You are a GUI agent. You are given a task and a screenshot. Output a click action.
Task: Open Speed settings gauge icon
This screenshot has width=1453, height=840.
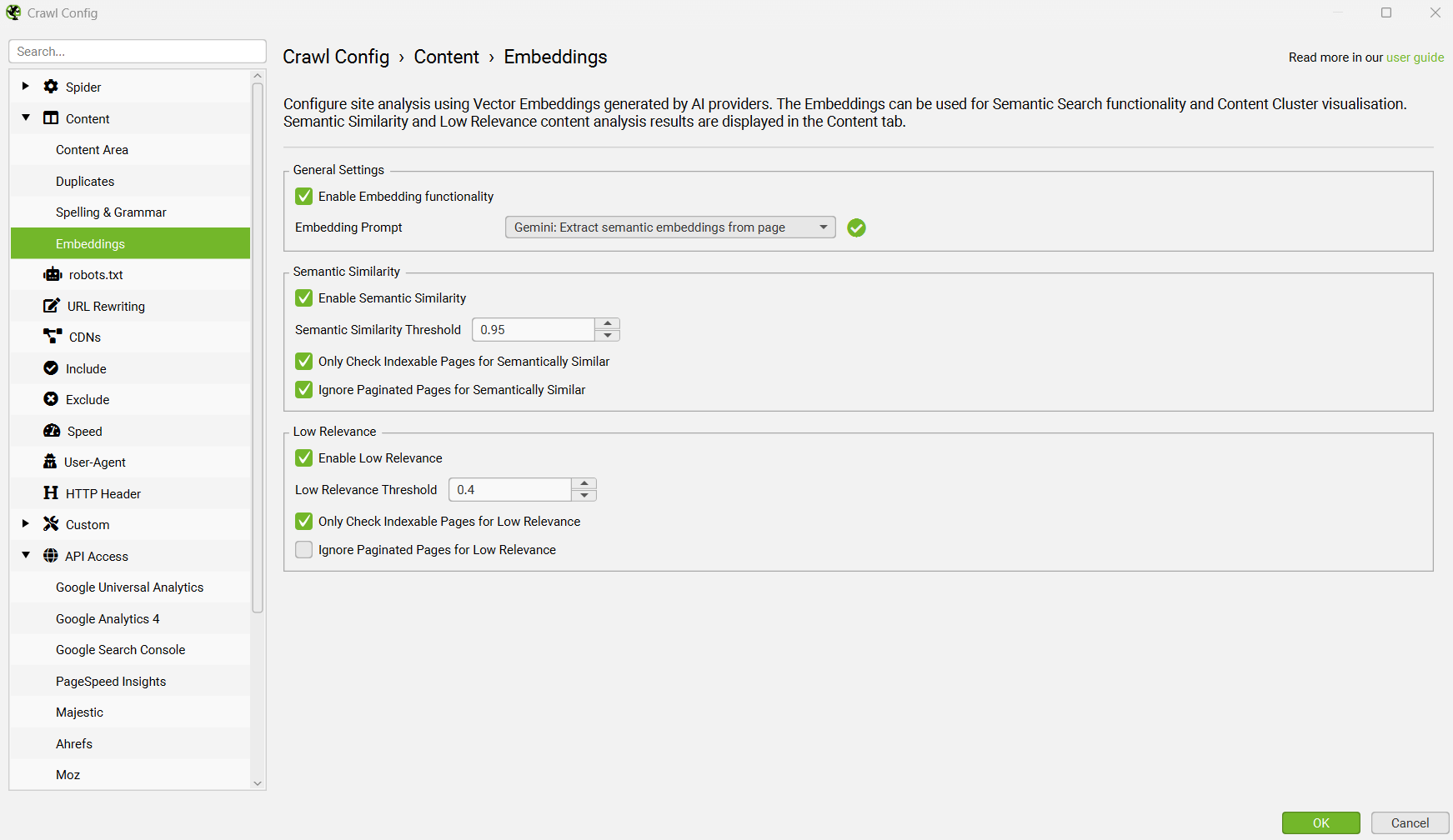pos(52,431)
